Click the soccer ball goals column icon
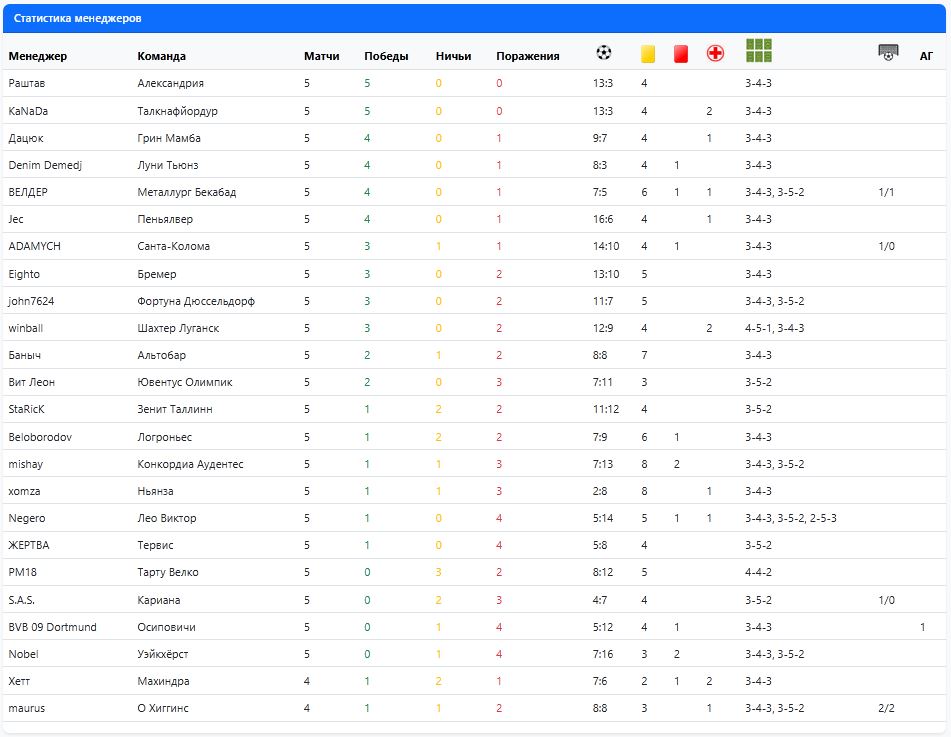Screen dimensions: 951x737 point(603,53)
